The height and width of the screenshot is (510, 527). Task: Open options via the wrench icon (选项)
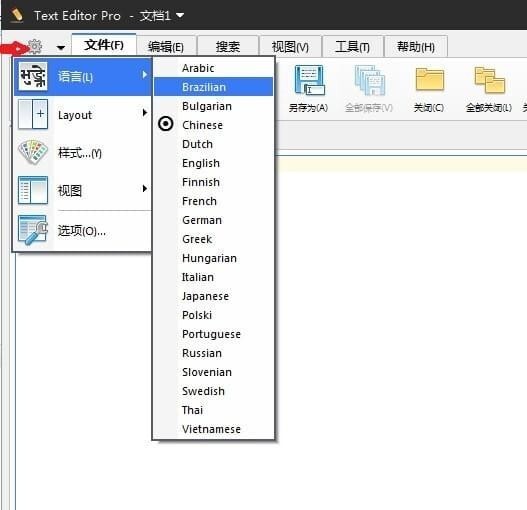33,230
